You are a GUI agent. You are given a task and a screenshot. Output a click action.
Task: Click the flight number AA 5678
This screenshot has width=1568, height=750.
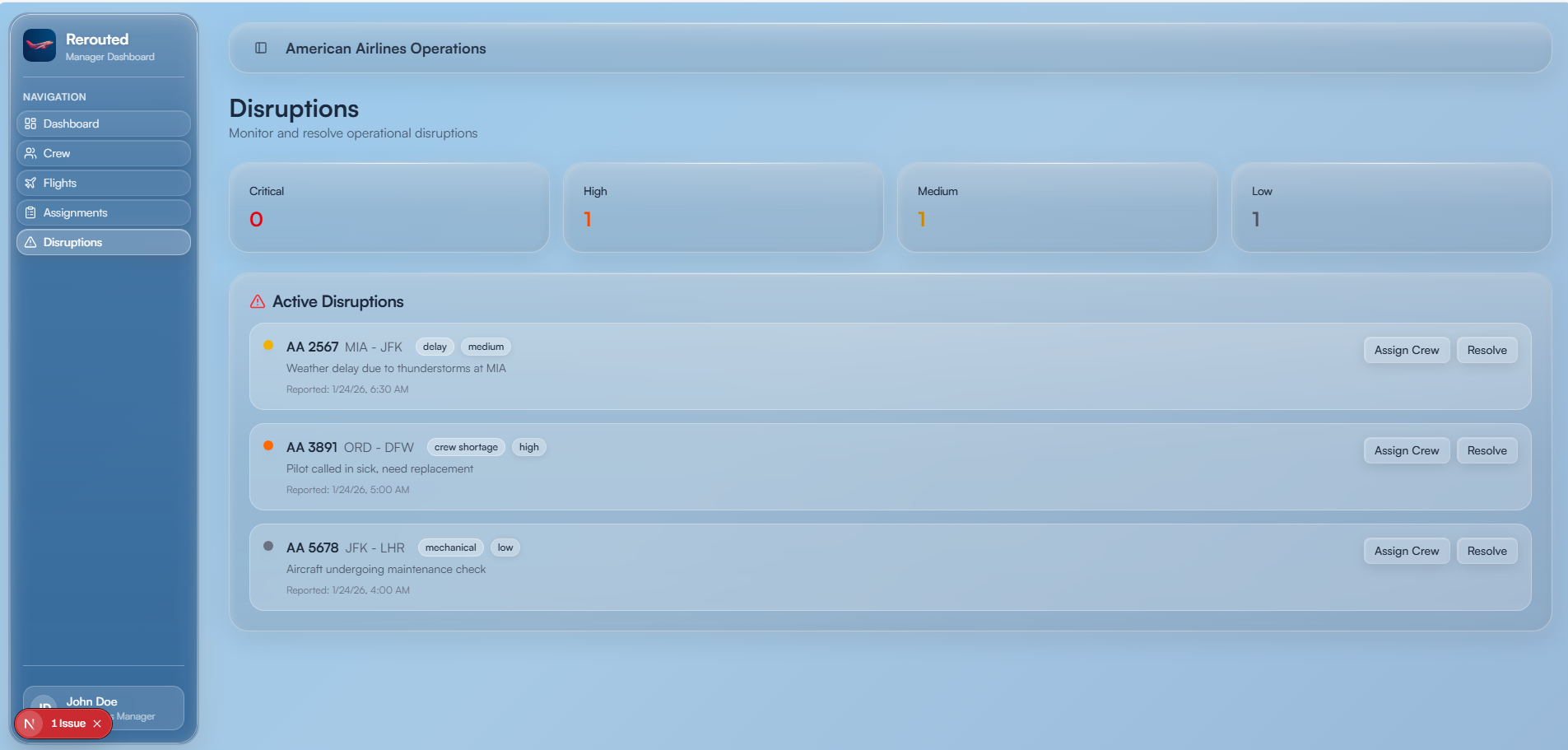313,548
